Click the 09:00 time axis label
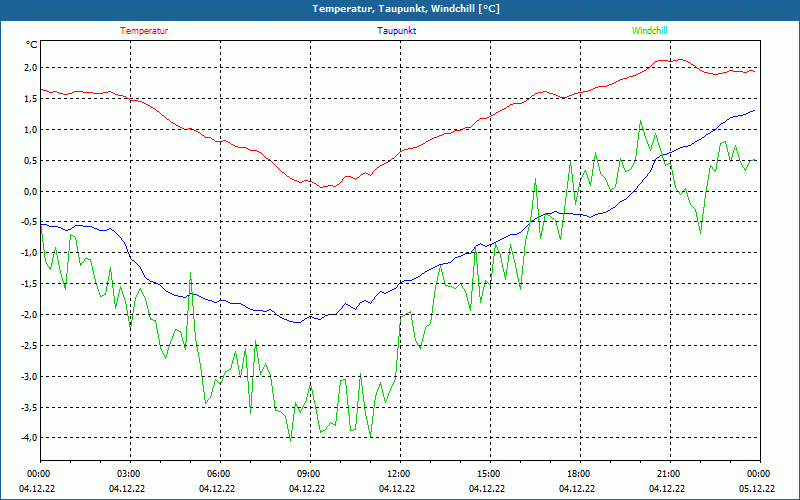 point(310,474)
